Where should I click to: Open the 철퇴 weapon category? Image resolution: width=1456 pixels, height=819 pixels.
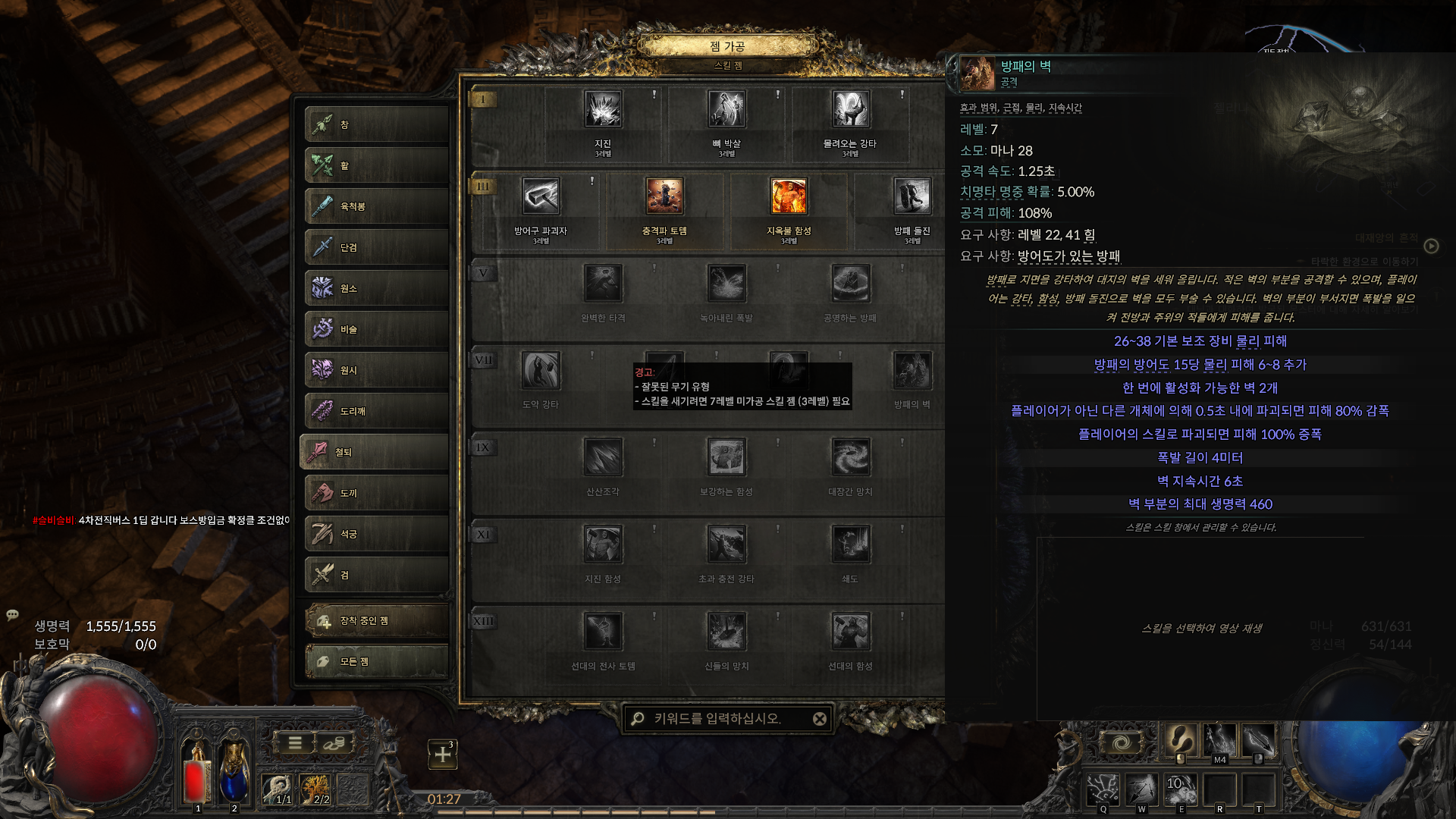click(376, 452)
